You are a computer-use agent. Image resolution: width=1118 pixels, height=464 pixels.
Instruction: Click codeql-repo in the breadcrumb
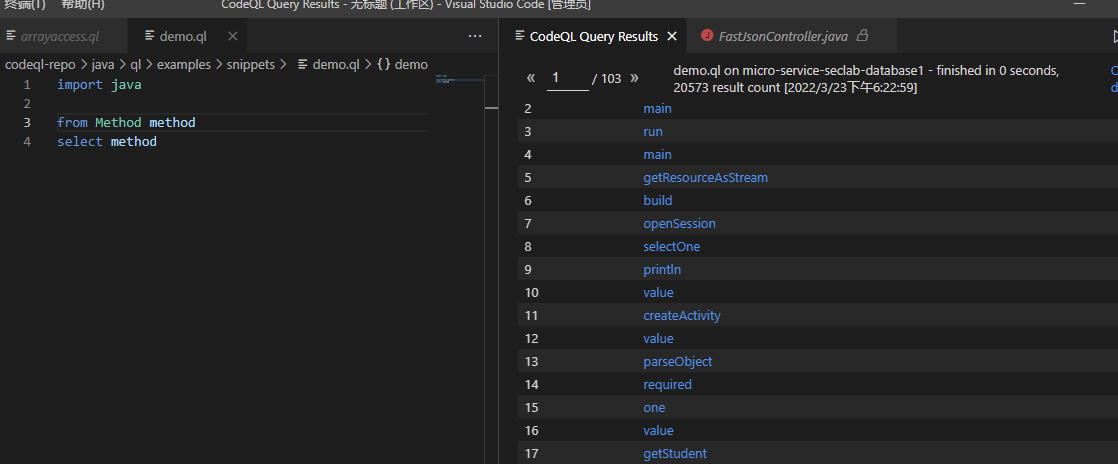pyautogui.click(x=40, y=64)
